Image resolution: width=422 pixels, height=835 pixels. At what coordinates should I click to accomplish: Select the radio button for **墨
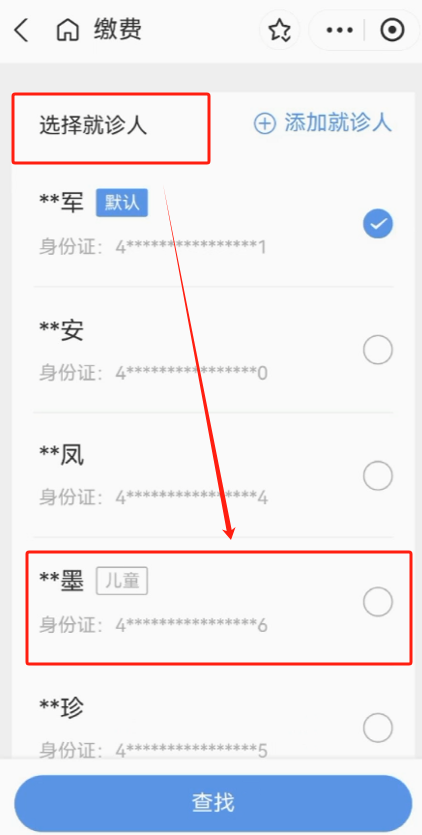[x=378, y=602]
